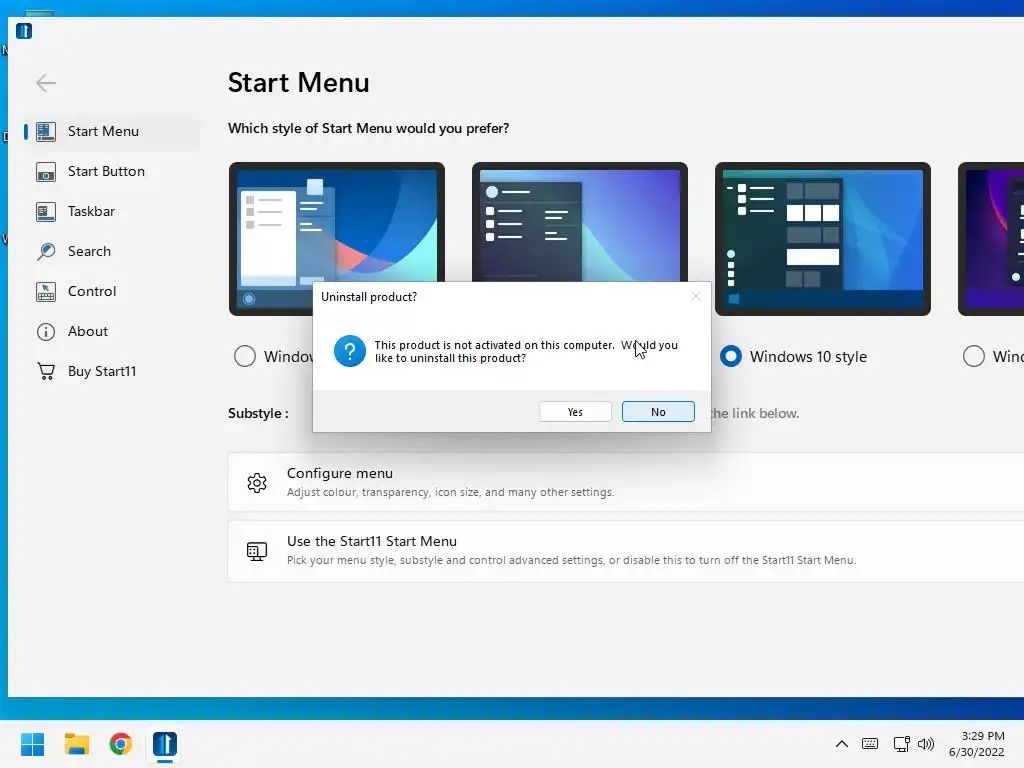Screen dimensions: 1024x768
Task: Click the Start Menu sidebar icon
Action: pyautogui.click(x=46, y=131)
